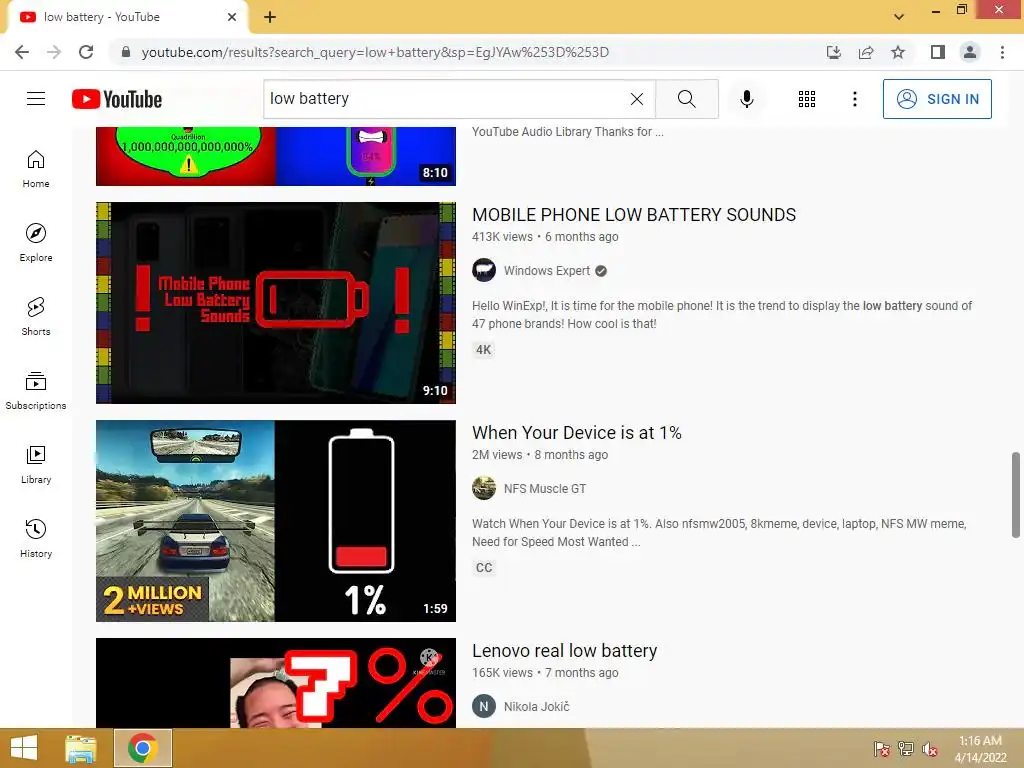Open Subscriptions in the sidebar
The height and width of the screenshot is (768, 1024).
click(36, 390)
